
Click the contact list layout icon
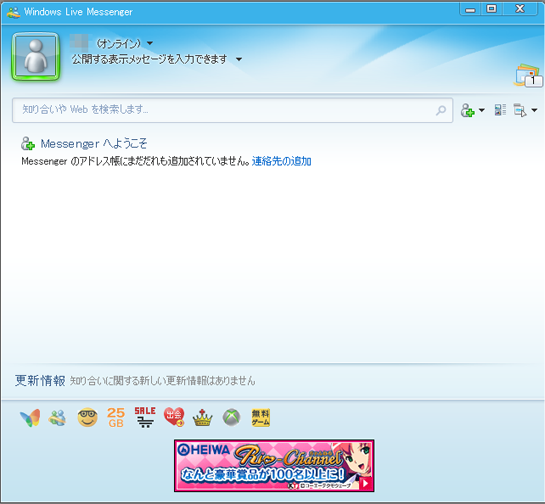click(500, 110)
